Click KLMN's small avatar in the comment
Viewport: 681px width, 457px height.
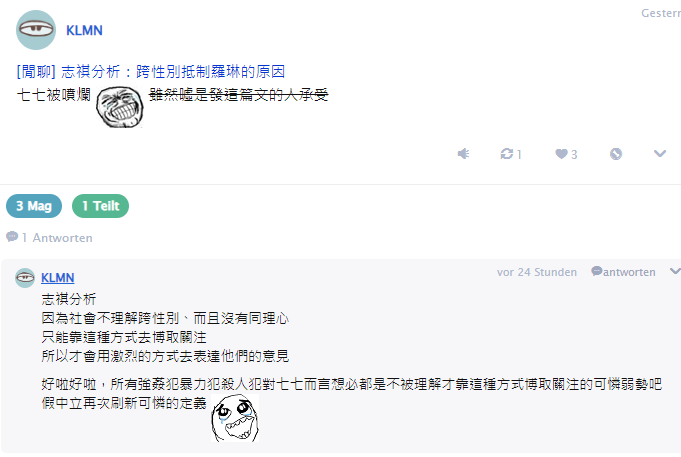25,278
